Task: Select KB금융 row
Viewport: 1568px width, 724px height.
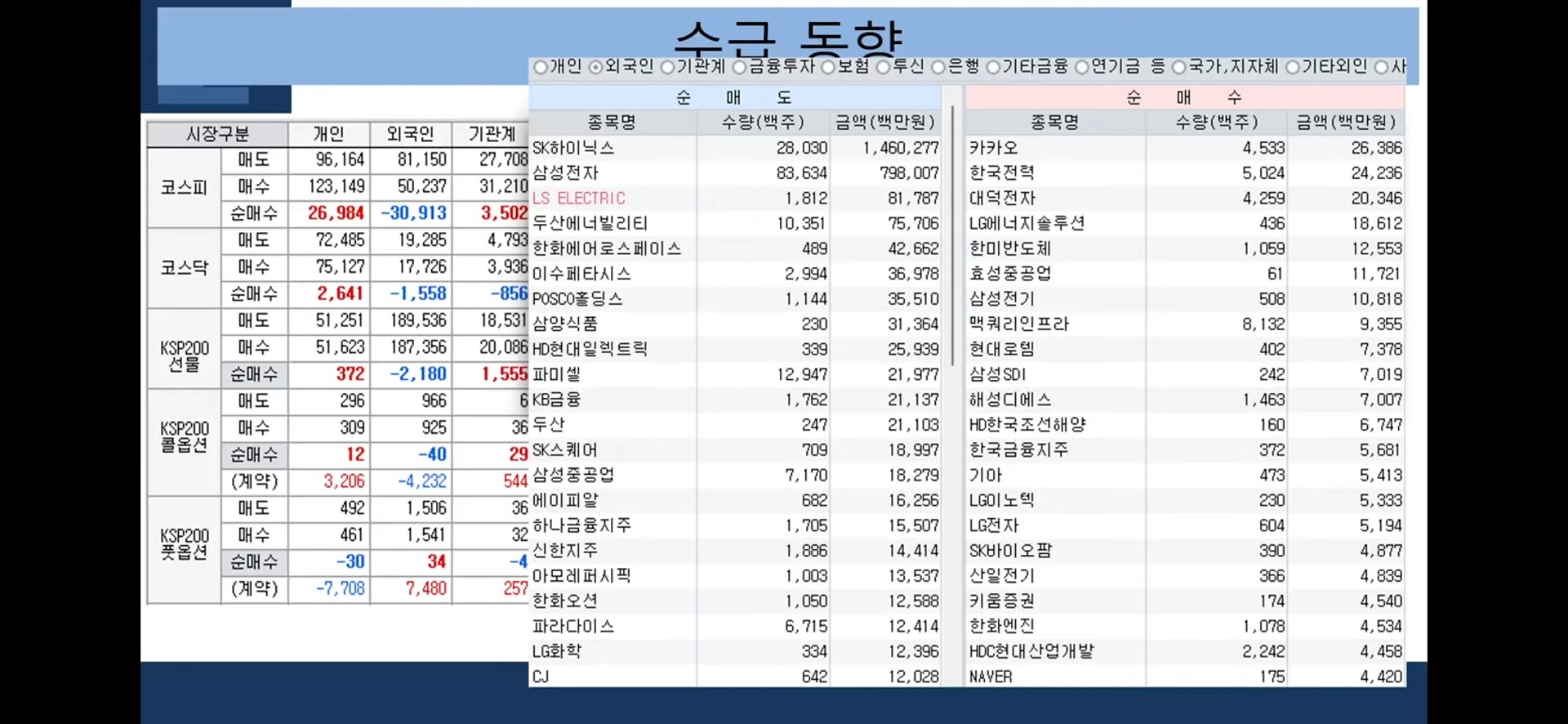Action: tap(734, 400)
